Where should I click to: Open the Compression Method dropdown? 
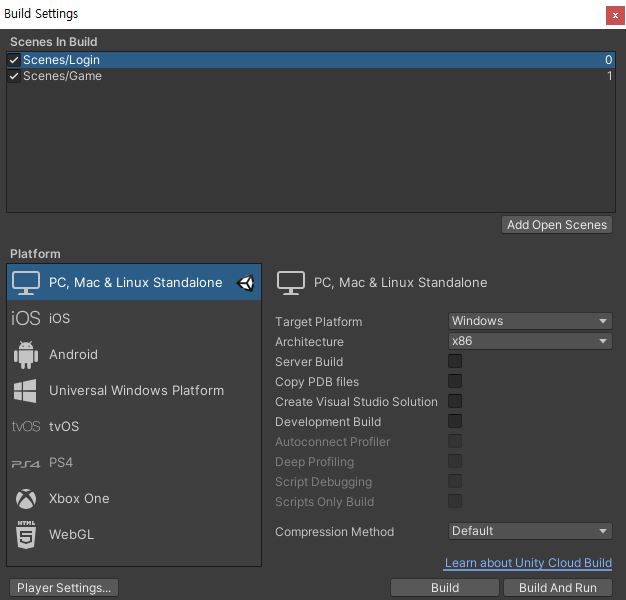[x=530, y=531]
